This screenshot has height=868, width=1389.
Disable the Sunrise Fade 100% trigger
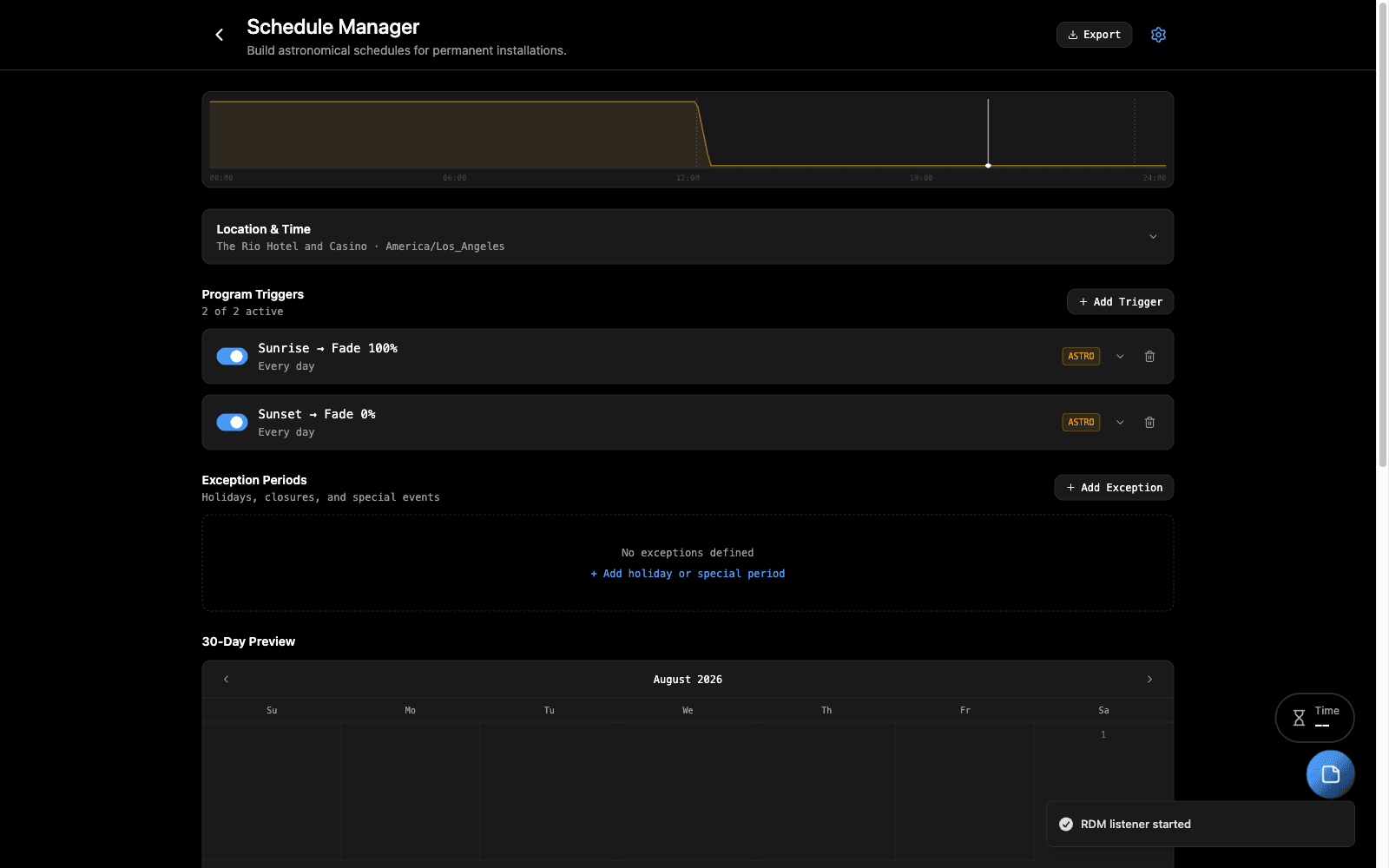pyautogui.click(x=232, y=357)
